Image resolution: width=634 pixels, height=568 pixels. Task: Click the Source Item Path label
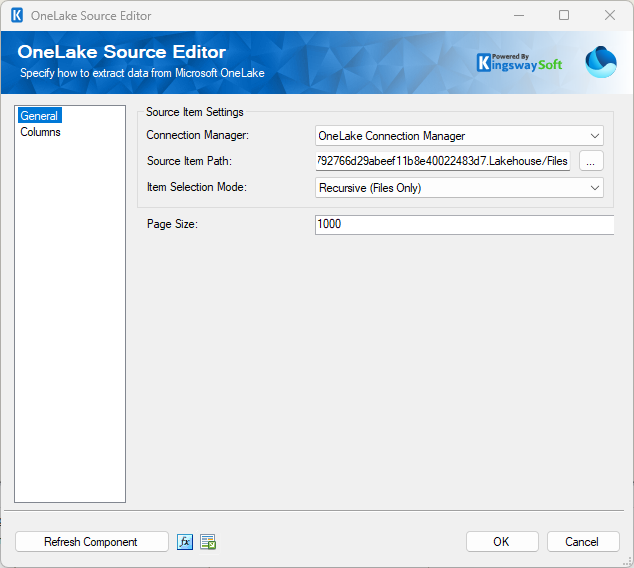pyautogui.click(x=189, y=161)
